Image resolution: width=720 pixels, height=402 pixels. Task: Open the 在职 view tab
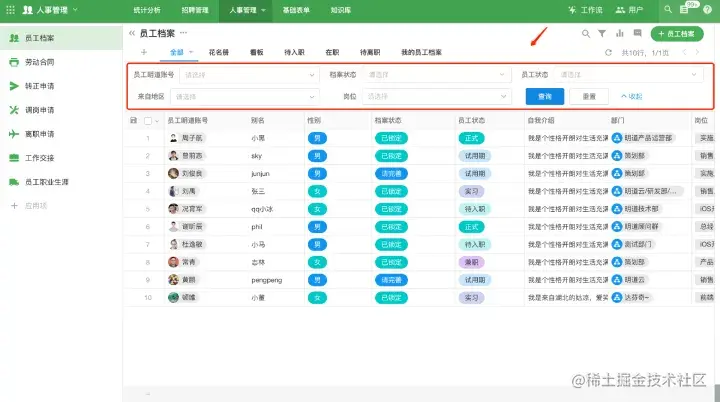tap(332, 52)
